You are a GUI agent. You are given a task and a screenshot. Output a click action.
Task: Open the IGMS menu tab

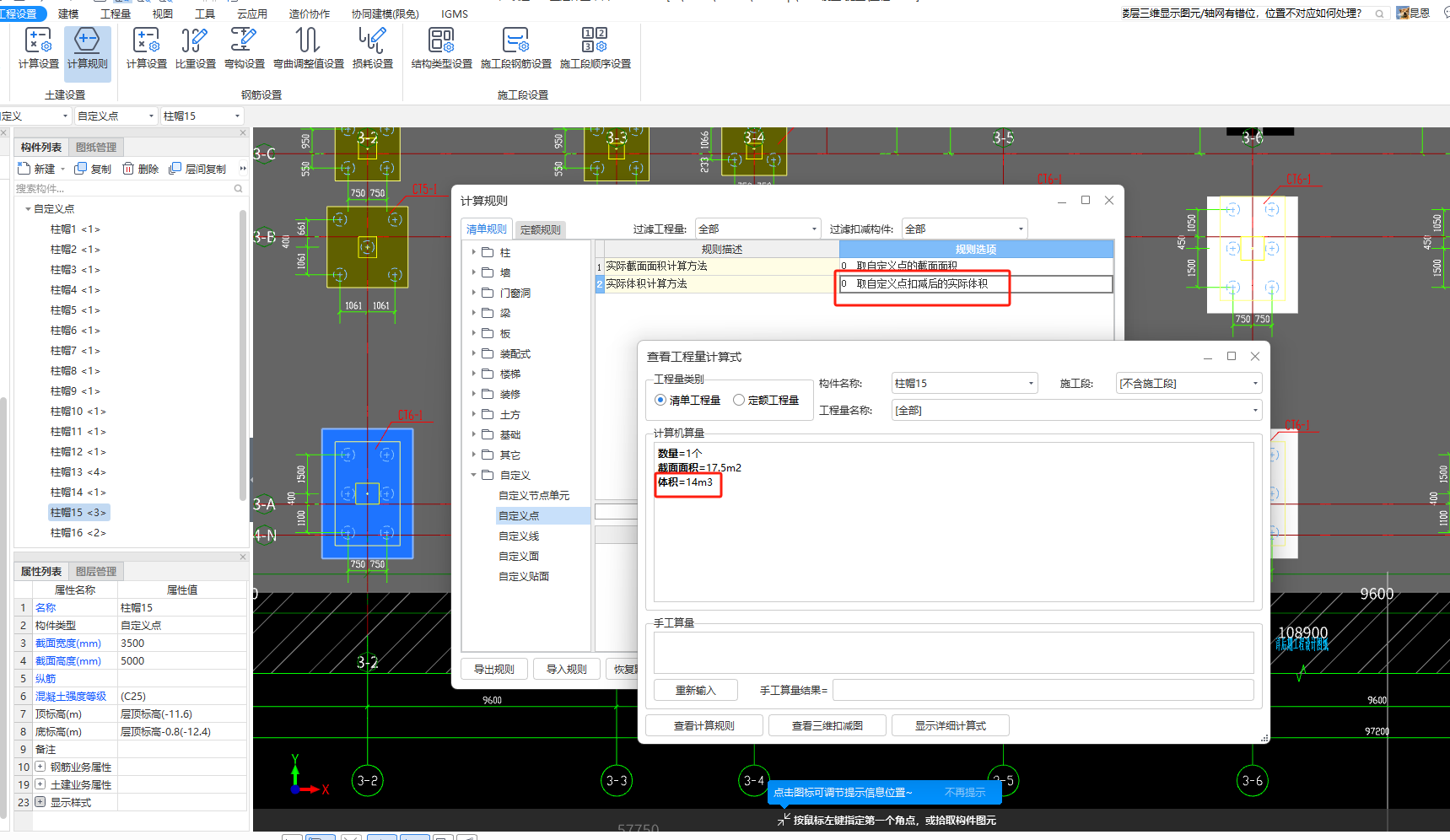455,13
